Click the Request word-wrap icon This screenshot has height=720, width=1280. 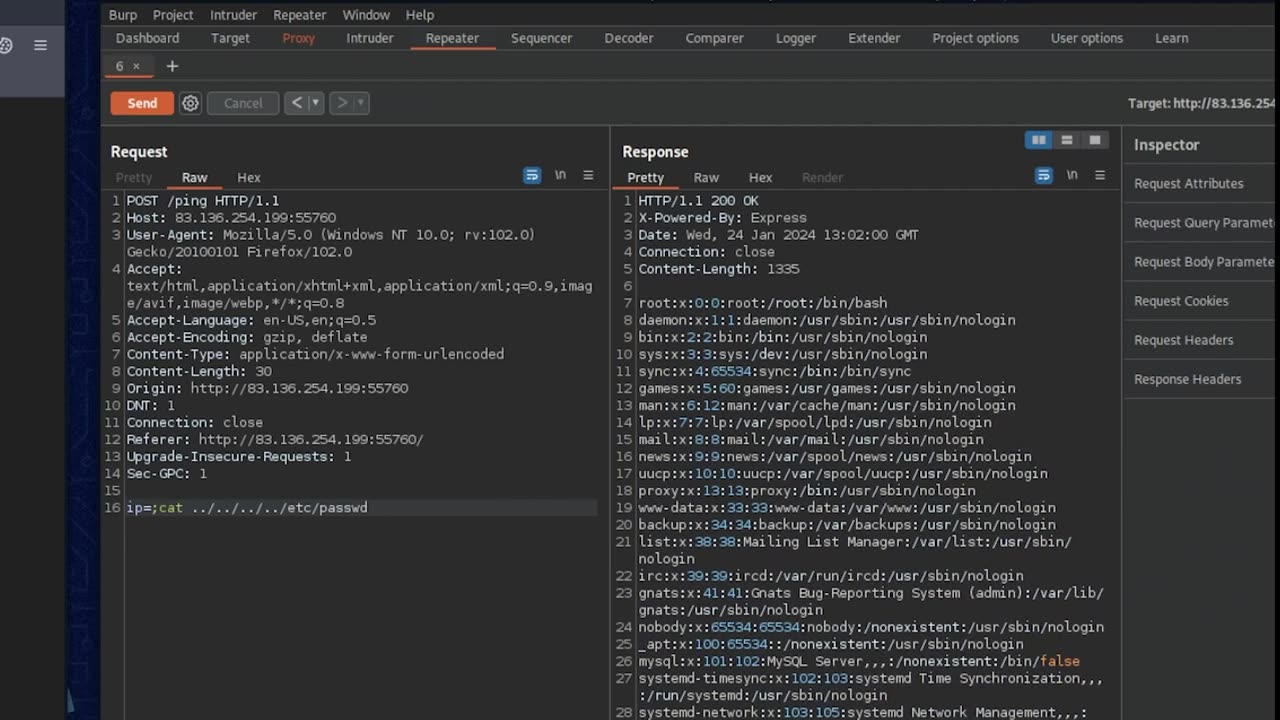532,175
